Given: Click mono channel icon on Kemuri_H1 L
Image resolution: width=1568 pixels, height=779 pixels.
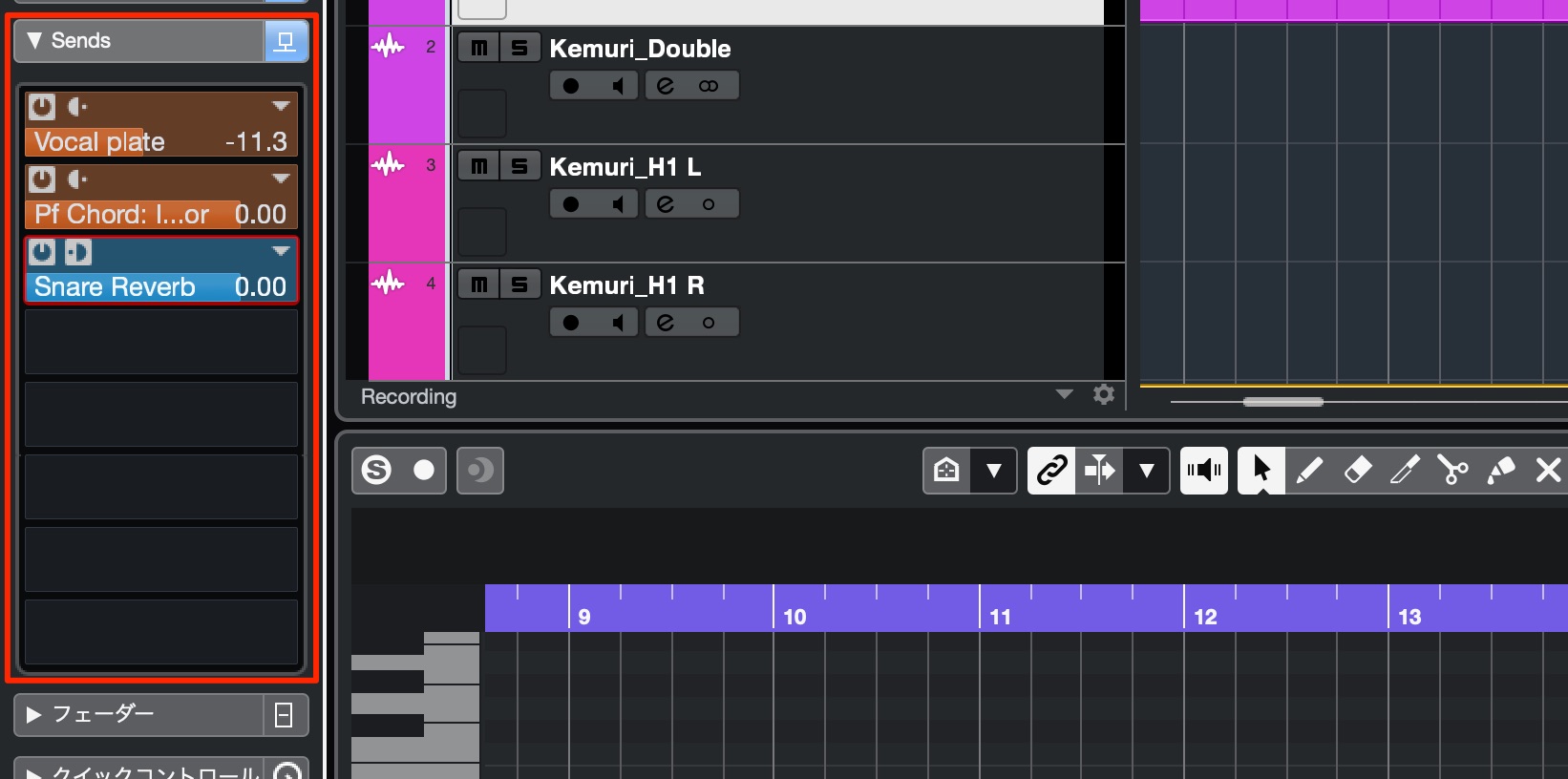Looking at the screenshot, I should click(x=709, y=204).
